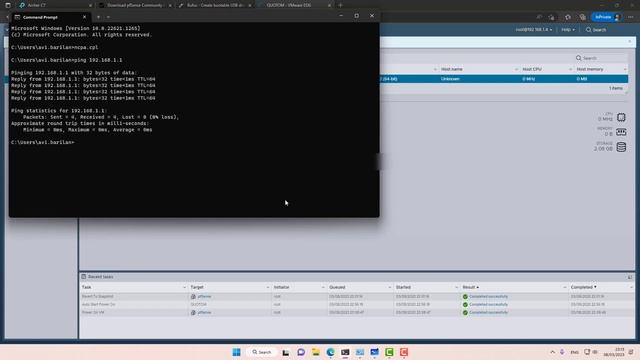640x360 pixels.
Task: Click the Terminal icon in taskbar
Action: [x=345, y=352]
